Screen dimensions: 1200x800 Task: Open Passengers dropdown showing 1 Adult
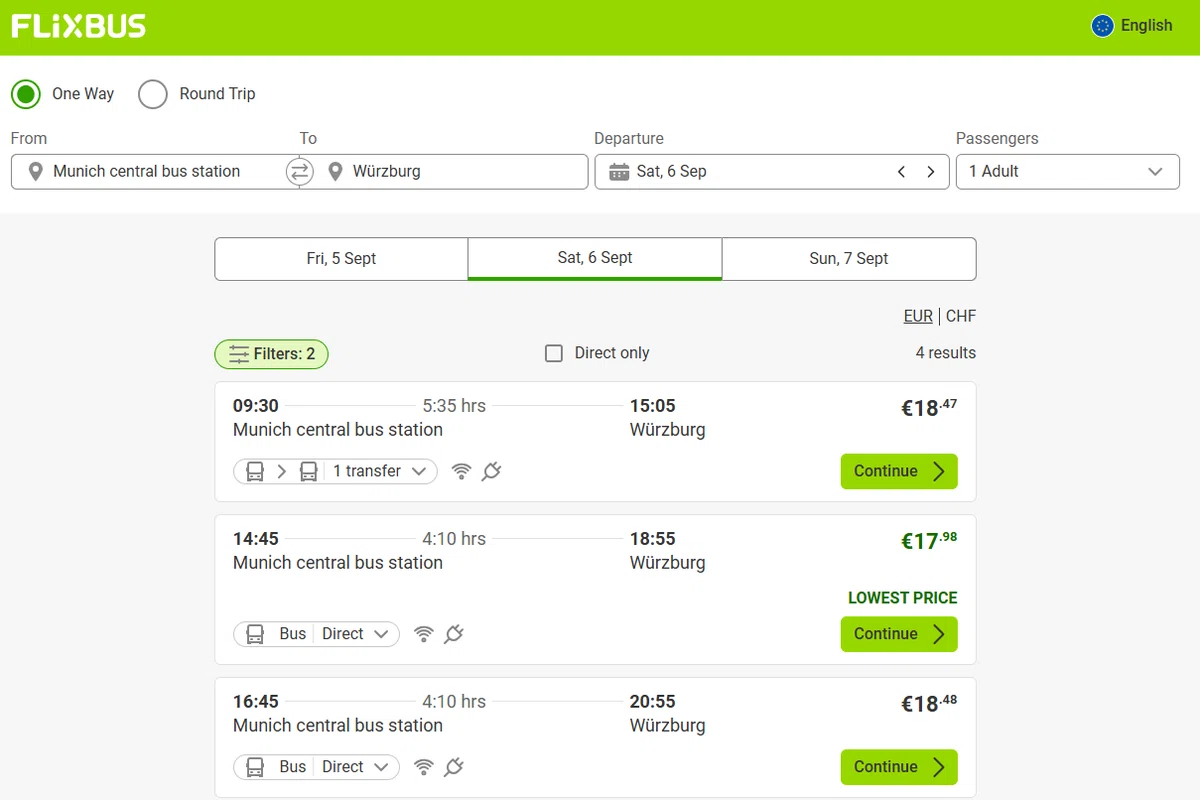pyautogui.click(x=1068, y=172)
